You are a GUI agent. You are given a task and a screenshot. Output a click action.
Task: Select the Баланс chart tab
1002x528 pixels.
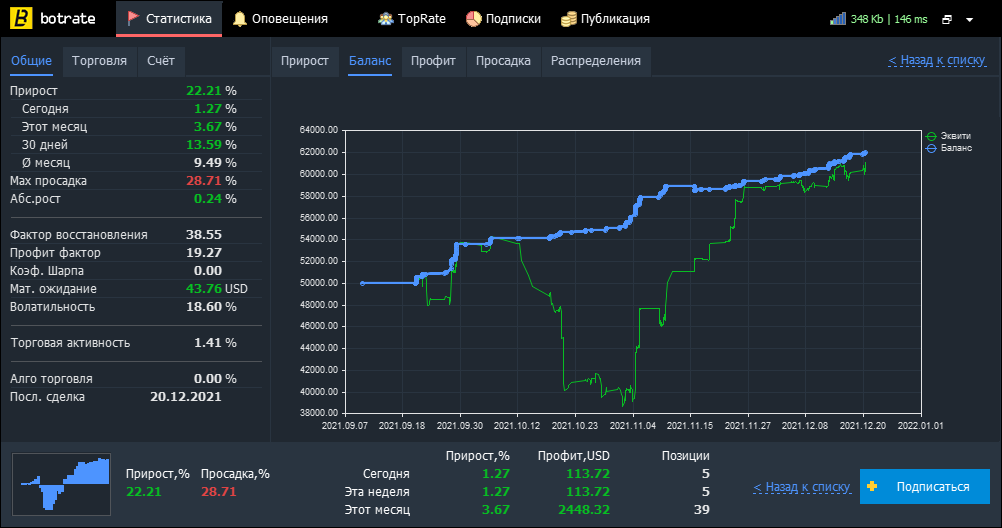click(x=370, y=61)
